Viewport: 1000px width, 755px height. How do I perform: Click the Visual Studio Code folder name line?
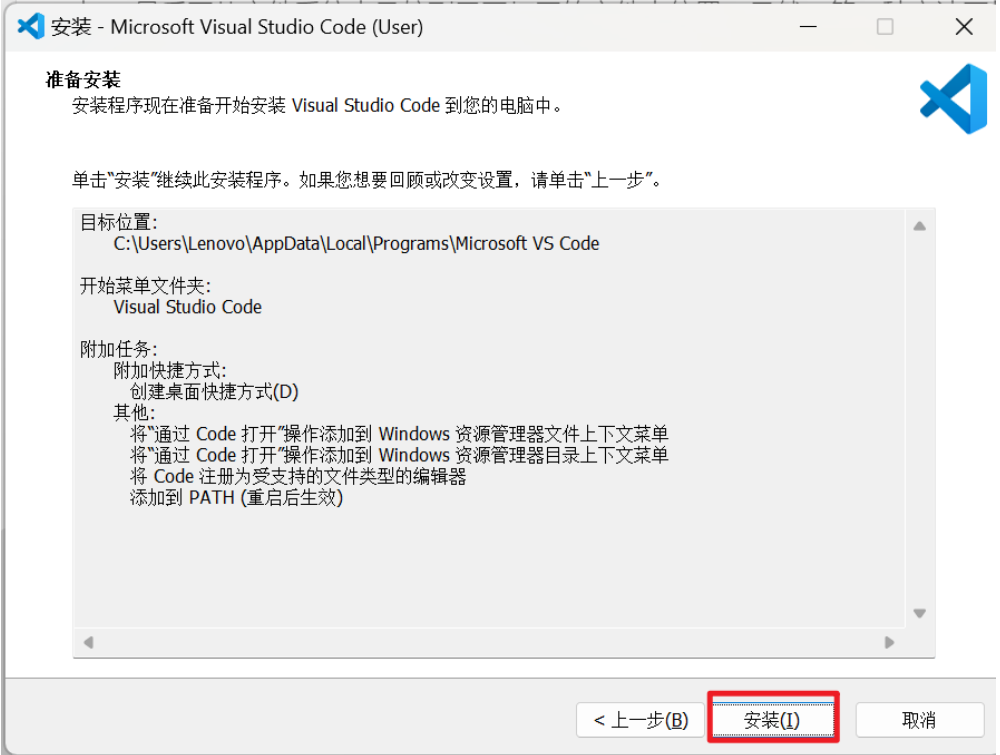(188, 307)
